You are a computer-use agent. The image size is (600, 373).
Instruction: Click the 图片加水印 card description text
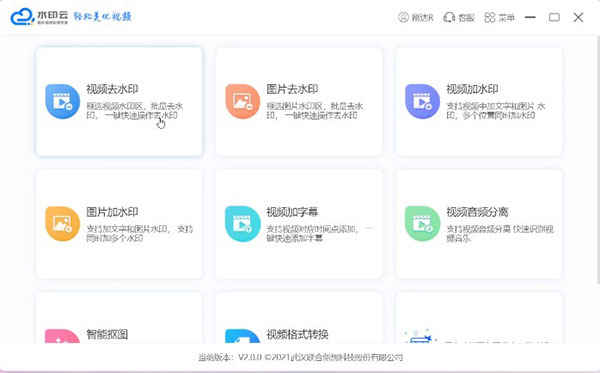(x=140, y=233)
